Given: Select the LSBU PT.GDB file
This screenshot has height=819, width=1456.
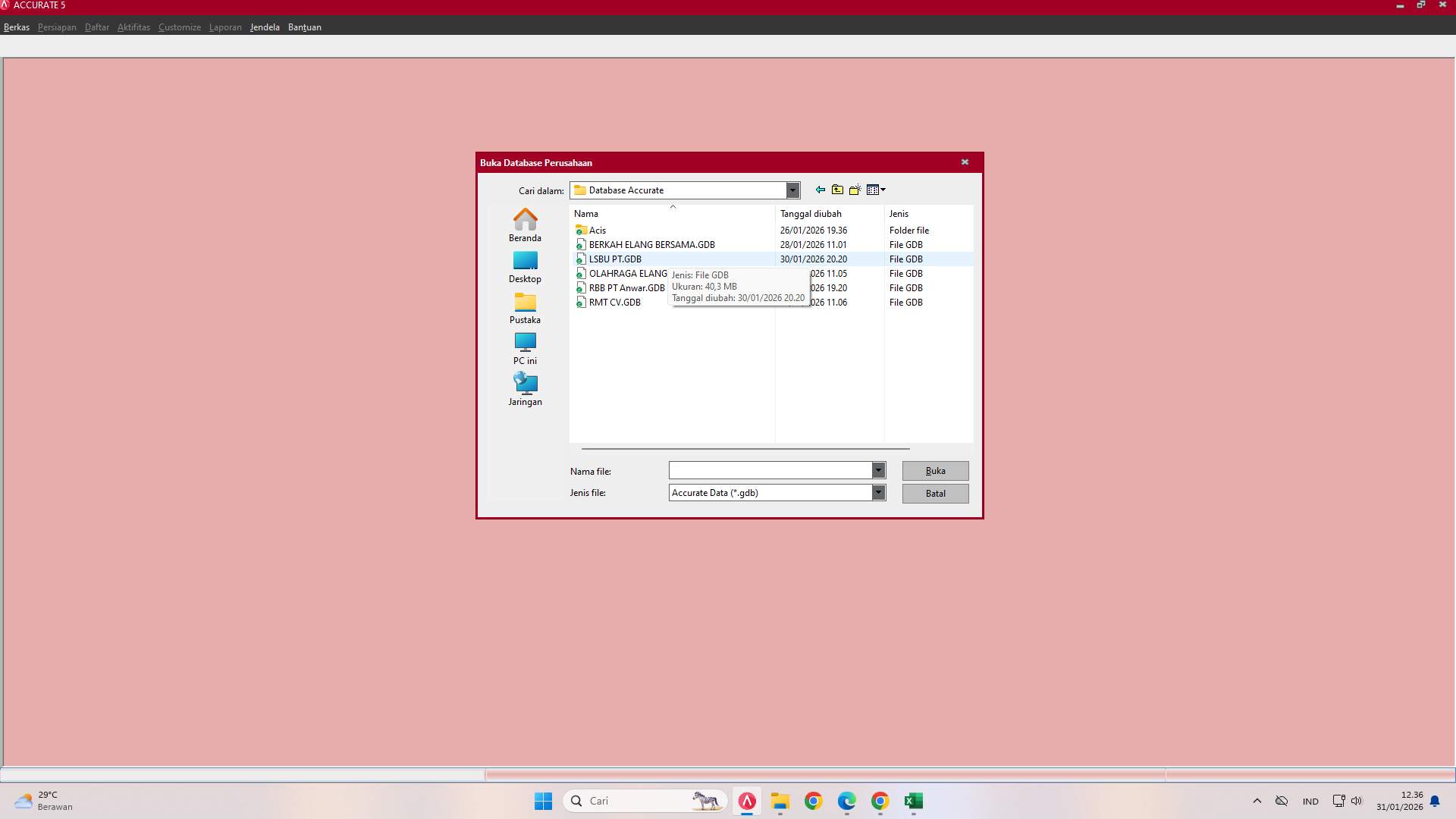Looking at the screenshot, I should (616, 259).
